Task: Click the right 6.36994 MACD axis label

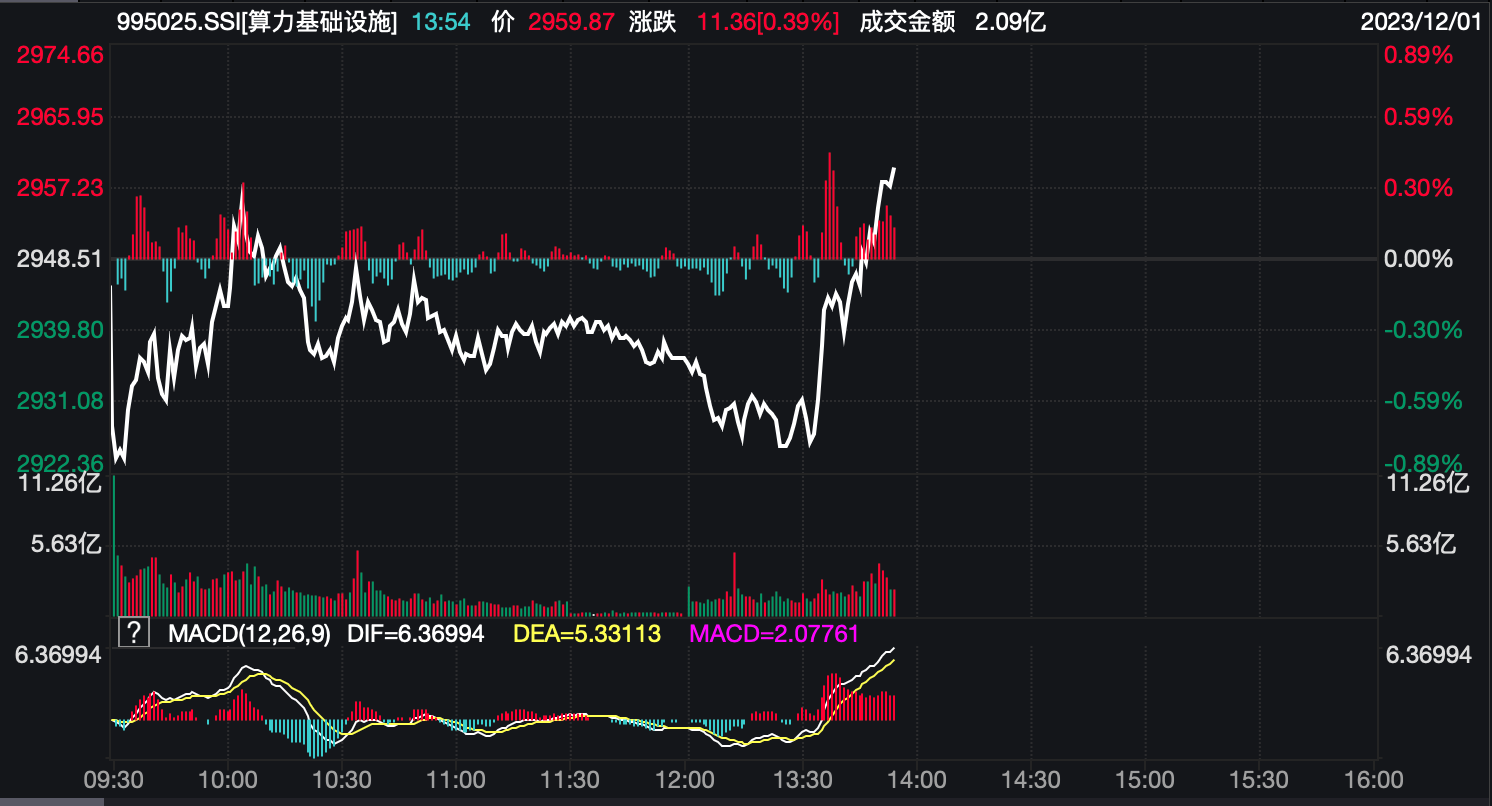Action: (1429, 655)
